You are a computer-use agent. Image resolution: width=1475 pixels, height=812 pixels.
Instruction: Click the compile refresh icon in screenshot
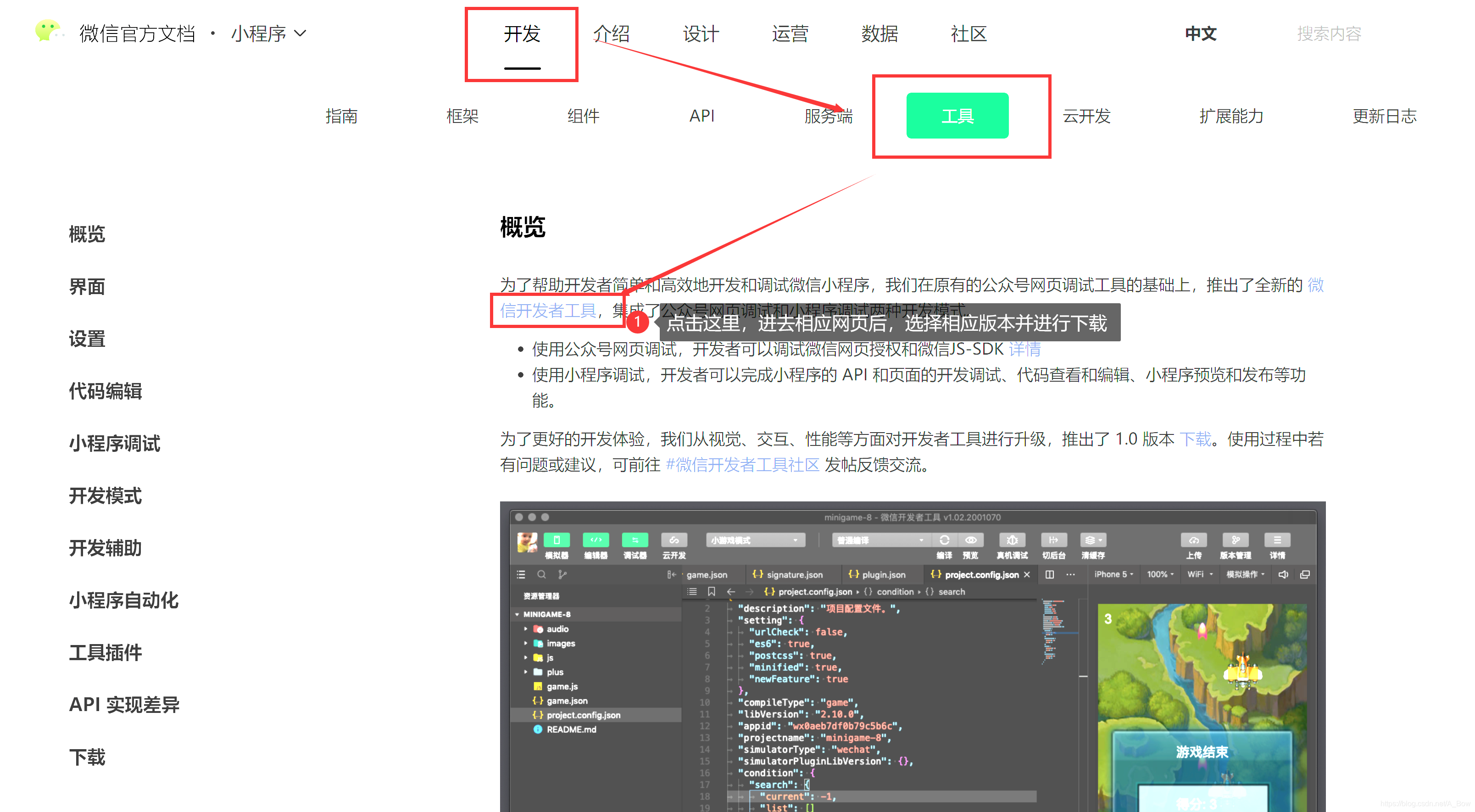pos(944,540)
